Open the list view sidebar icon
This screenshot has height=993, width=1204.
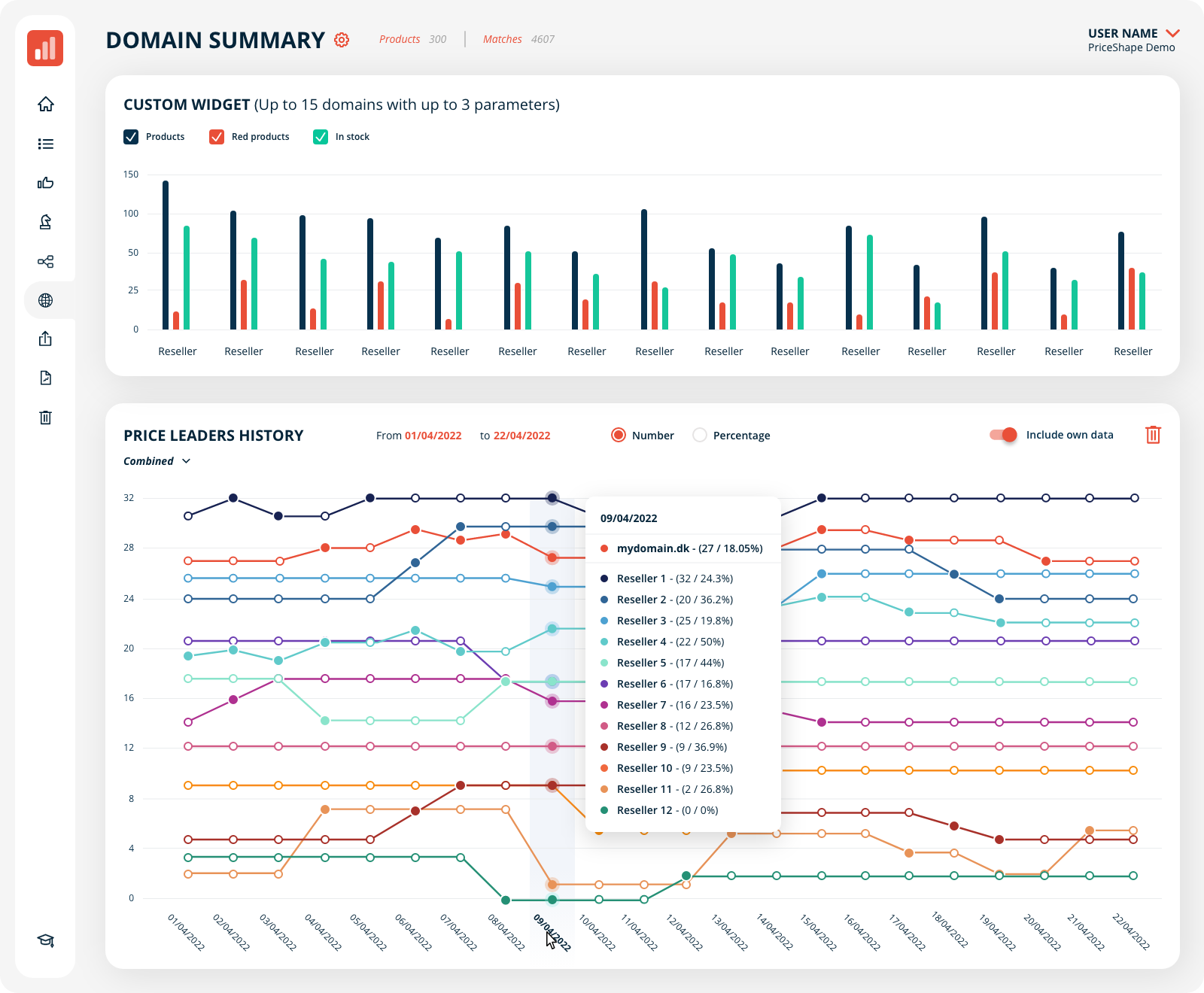46,144
